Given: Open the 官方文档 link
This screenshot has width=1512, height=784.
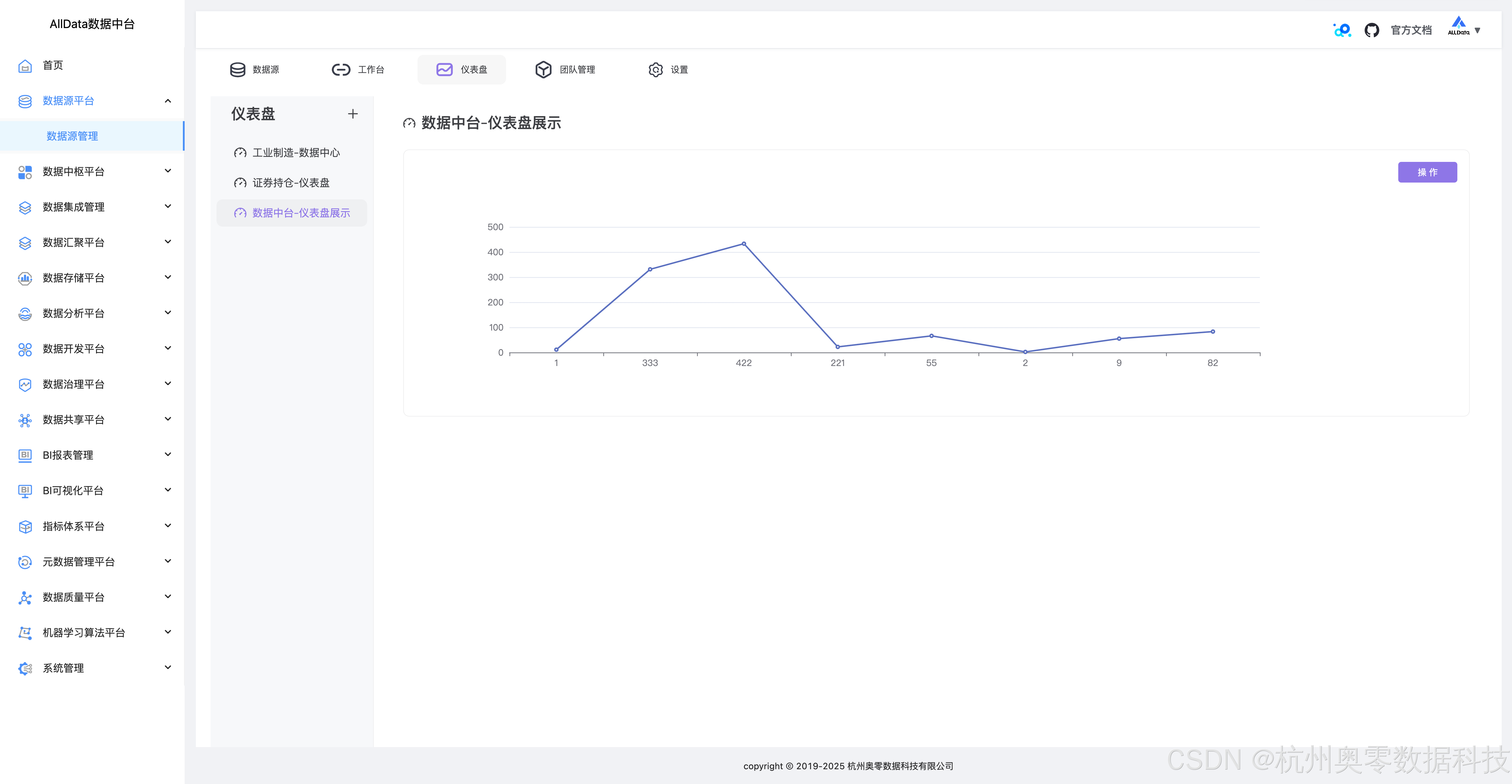Looking at the screenshot, I should (1411, 30).
